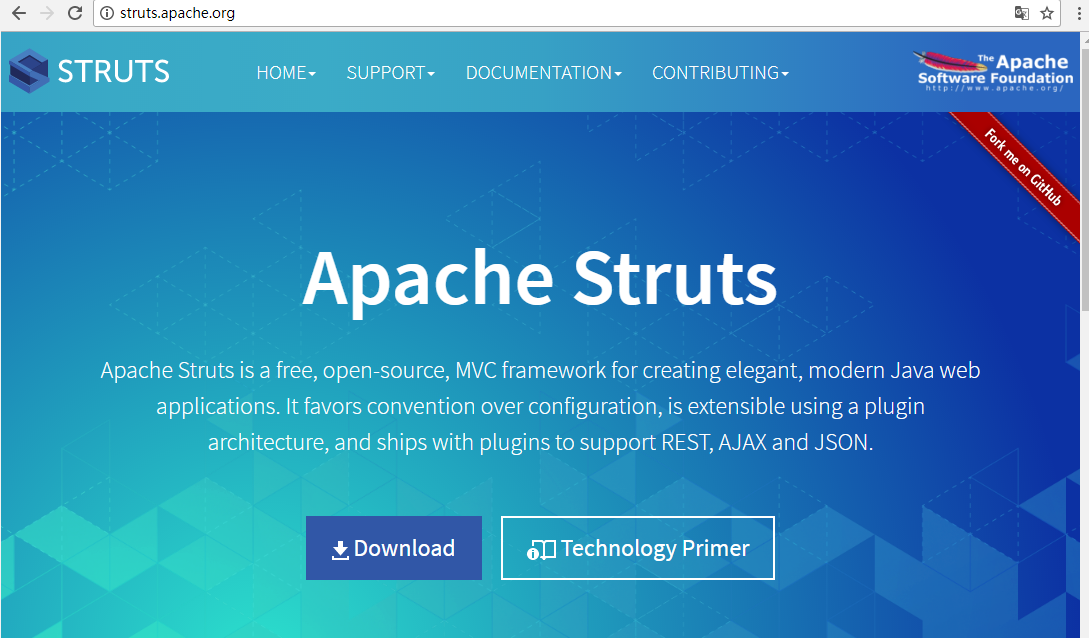
Task: Expand the SUPPORT dropdown menu
Action: pyautogui.click(x=390, y=72)
